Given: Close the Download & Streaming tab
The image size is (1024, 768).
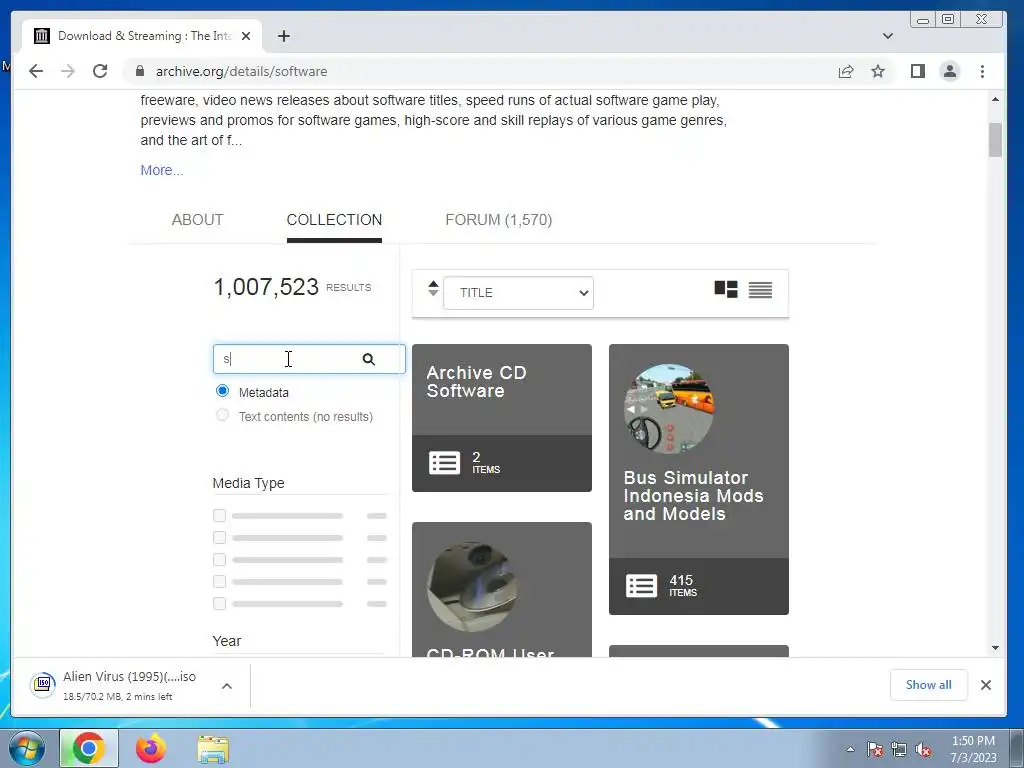Looking at the screenshot, I should point(246,36).
